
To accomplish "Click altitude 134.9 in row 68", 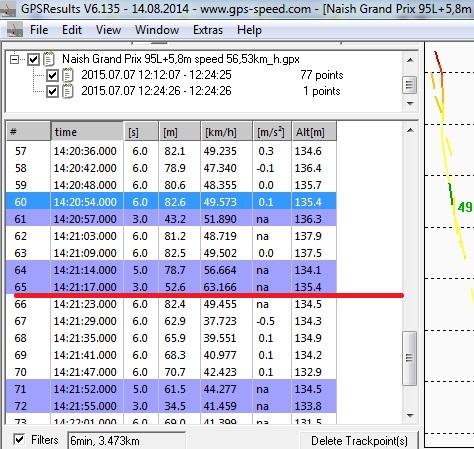I will (308, 338).
